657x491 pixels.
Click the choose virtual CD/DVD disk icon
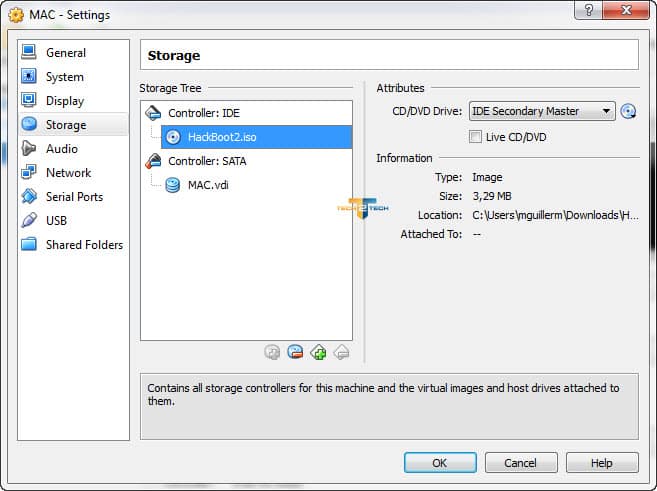(x=628, y=112)
